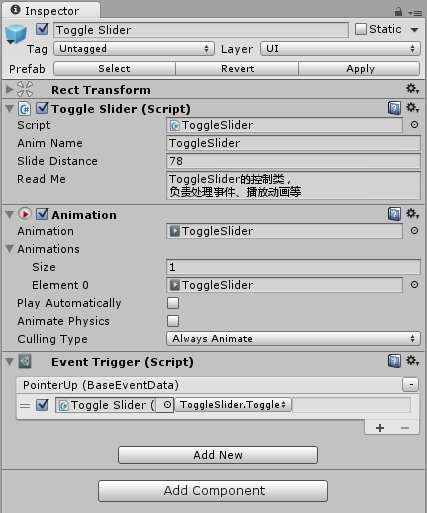Click the Anim Name input field
Image resolution: width=427 pixels, height=513 pixels.
(293, 143)
